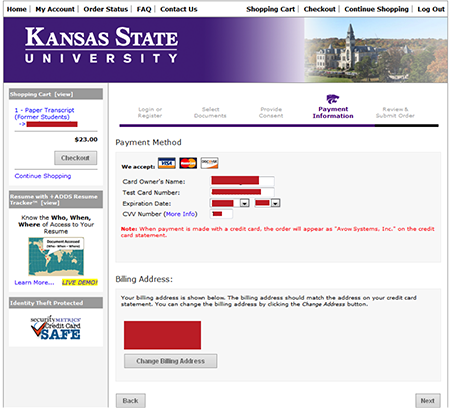Click the Card Owner's Name field
Screen dimensions: 450x408
click(x=242, y=181)
